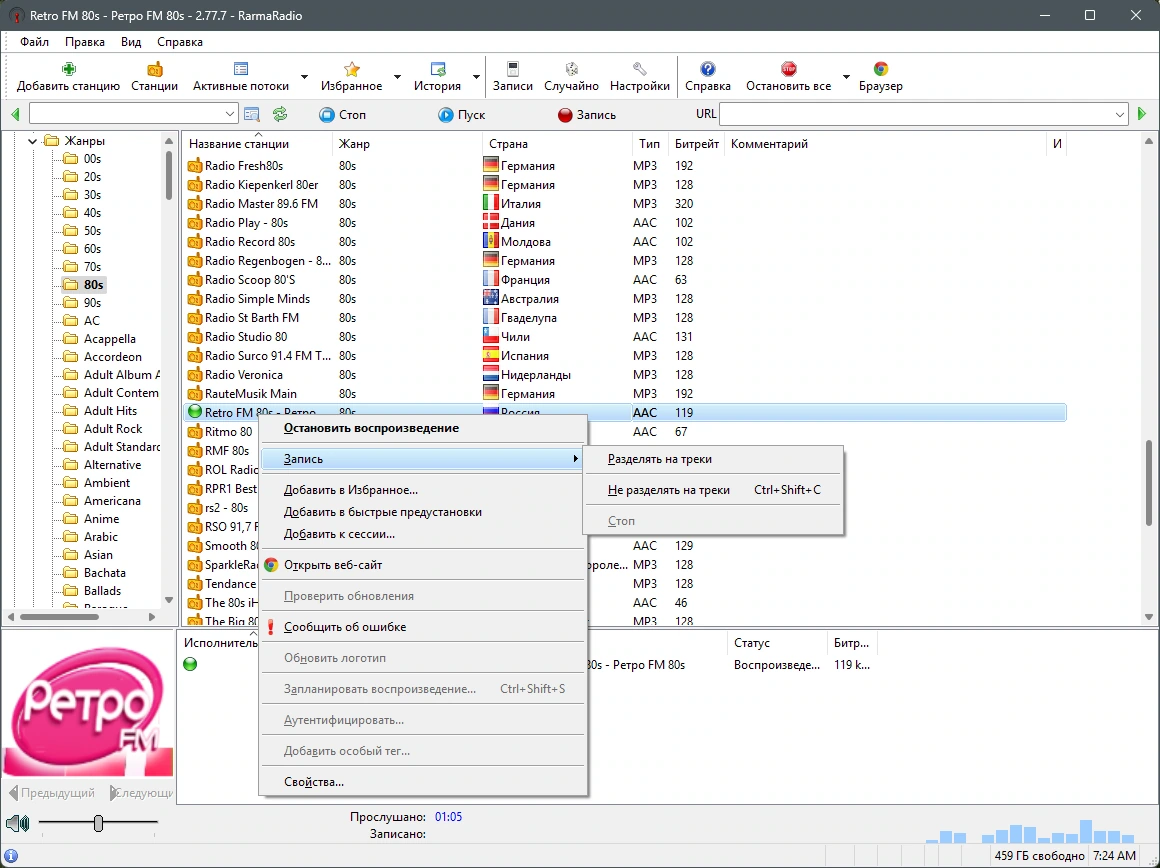Choose Добавить в Избранное... menu entry
The width and height of the screenshot is (1160, 868).
[x=422, y=490]
